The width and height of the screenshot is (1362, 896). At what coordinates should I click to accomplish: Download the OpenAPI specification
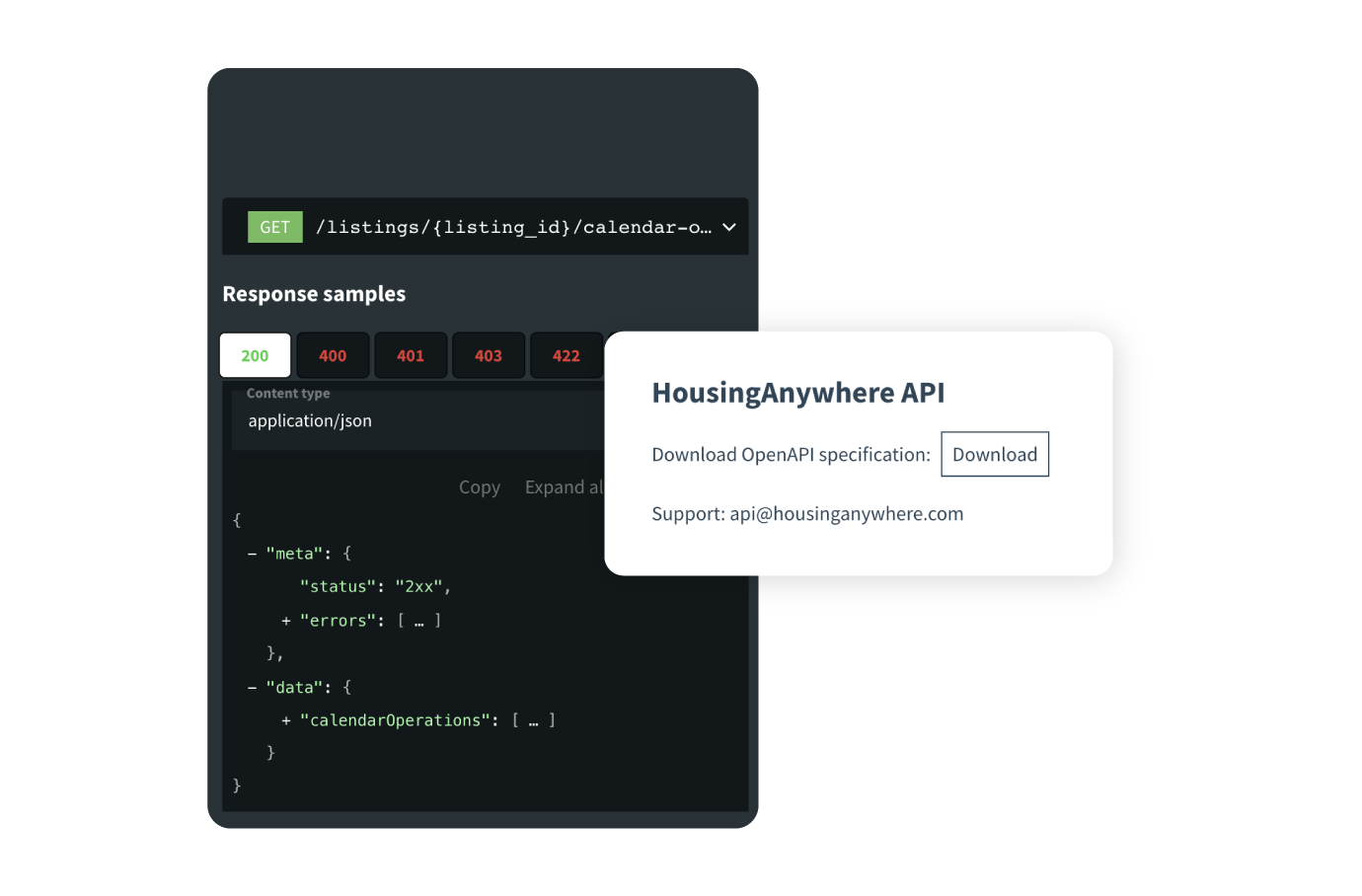tap(995, 454)
